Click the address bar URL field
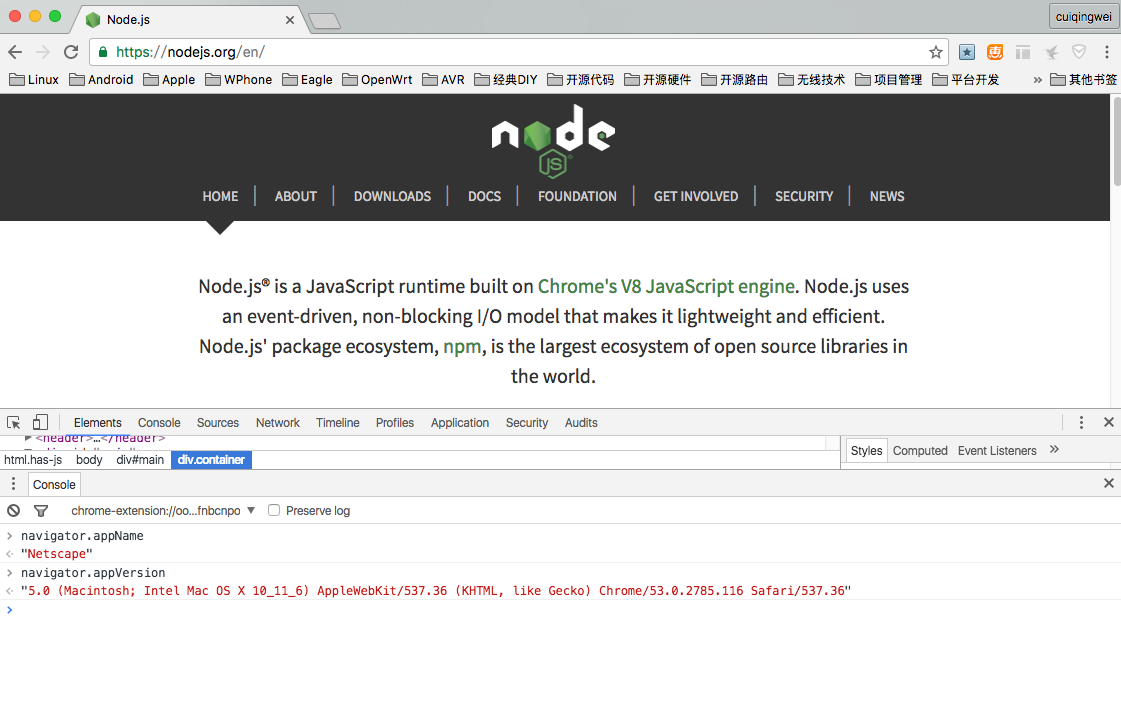 (500, 52)
